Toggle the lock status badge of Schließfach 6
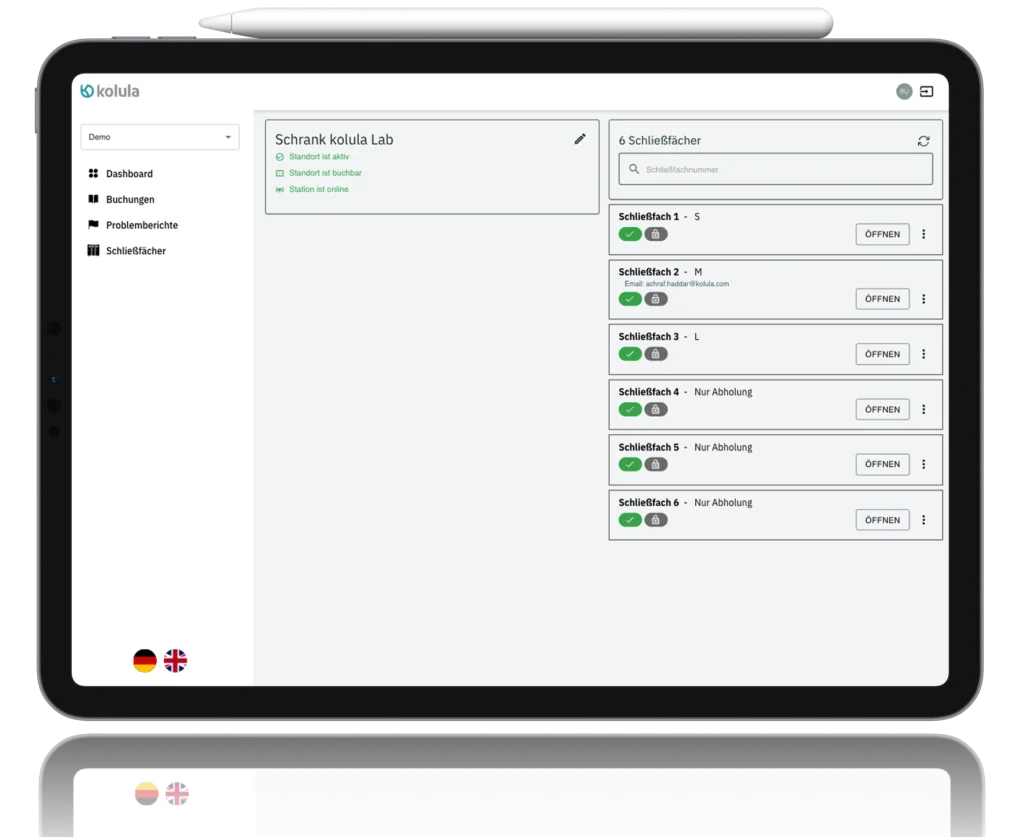1024x837 pixels. pos(655,520)
